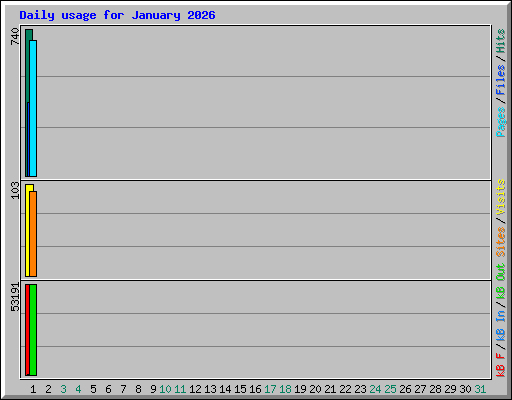Click green day 4 on the x-axis

(78, 389)
